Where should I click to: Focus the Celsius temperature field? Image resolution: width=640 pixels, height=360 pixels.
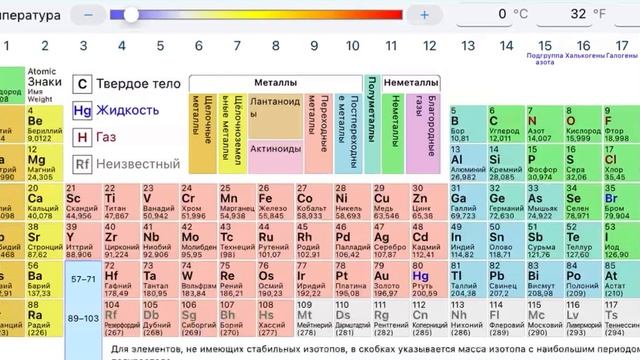click(x=484, y=15)
